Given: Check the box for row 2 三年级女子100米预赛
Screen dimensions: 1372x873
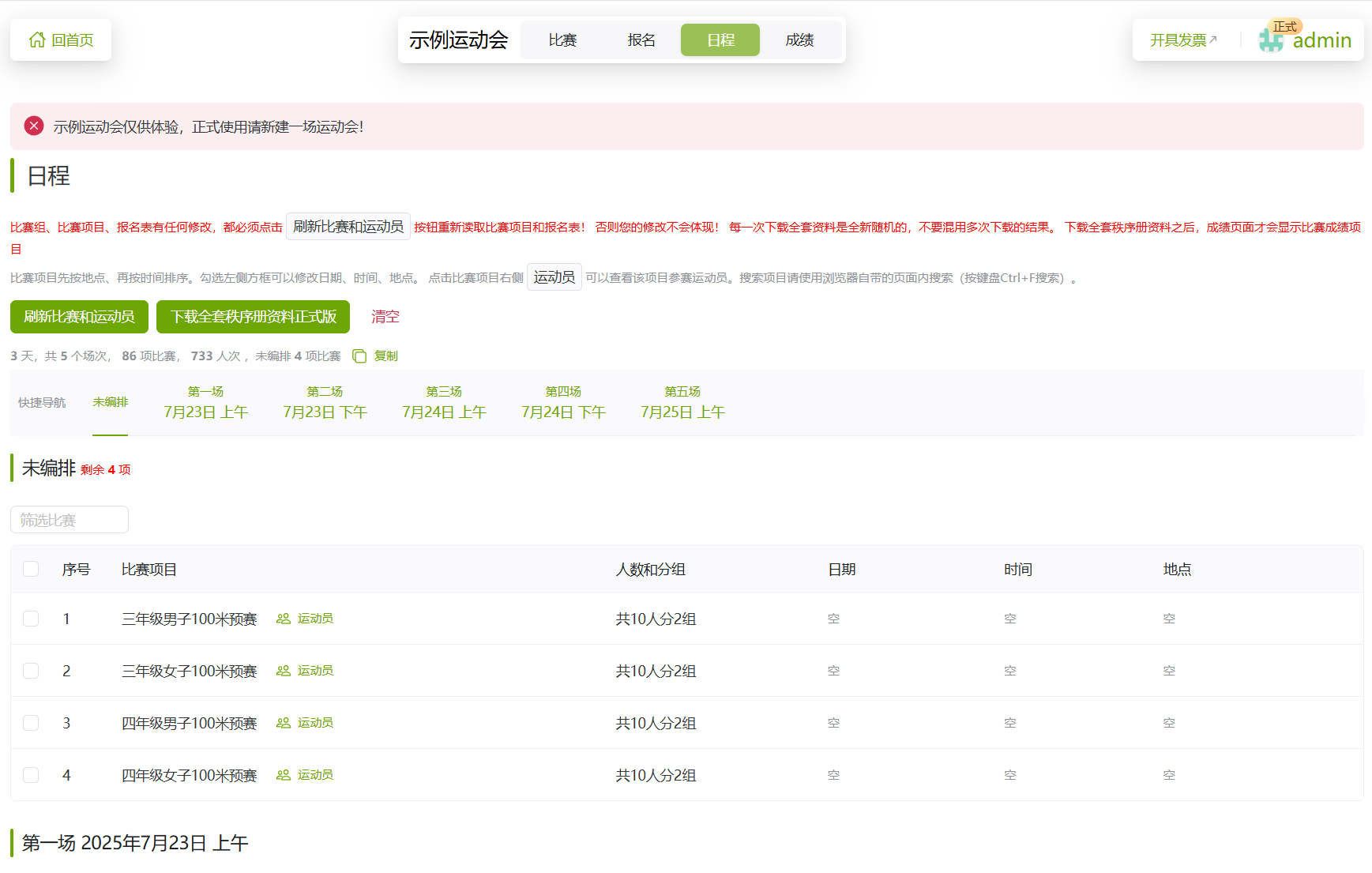Looking at the screenshot, I should [31, 671].
